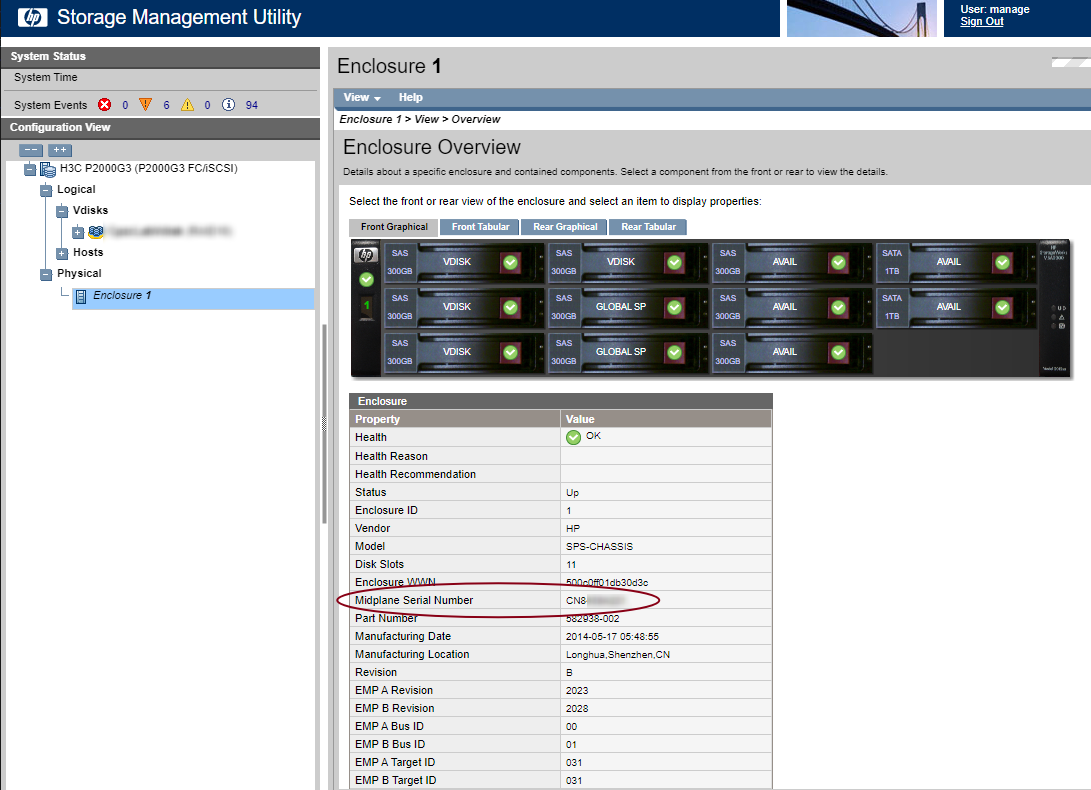Switch to Front Graphical tab
This screenshot has width=1091, height=790.
(x=394, y=227)
